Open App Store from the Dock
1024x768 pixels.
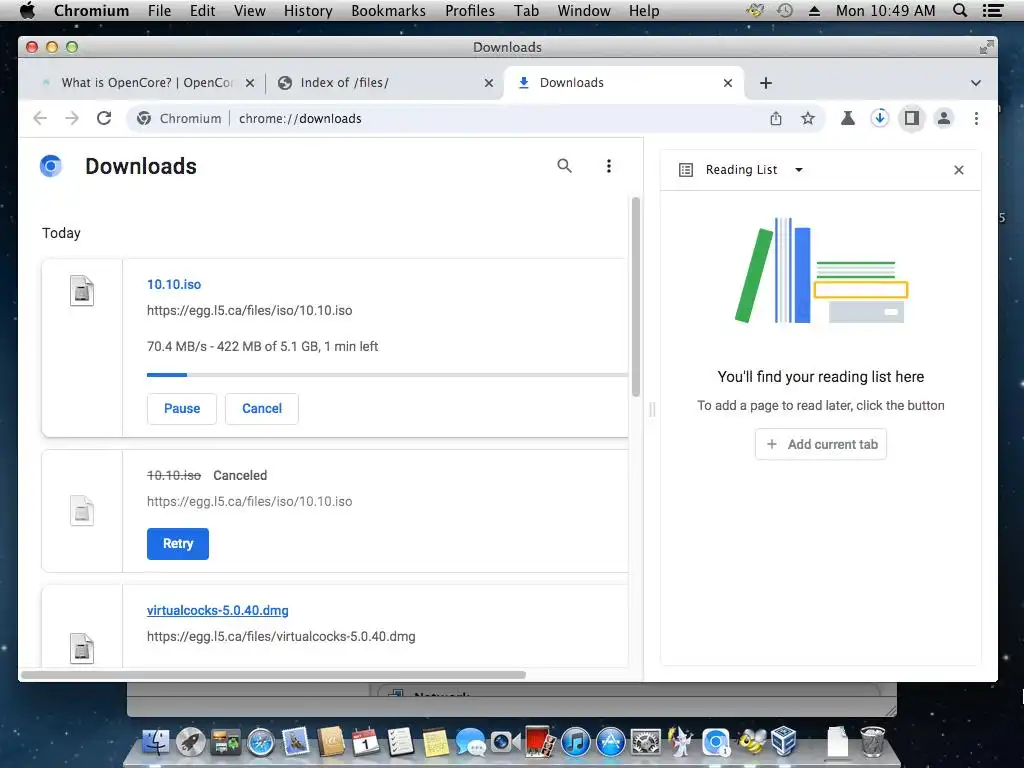(x=611, y=742)
